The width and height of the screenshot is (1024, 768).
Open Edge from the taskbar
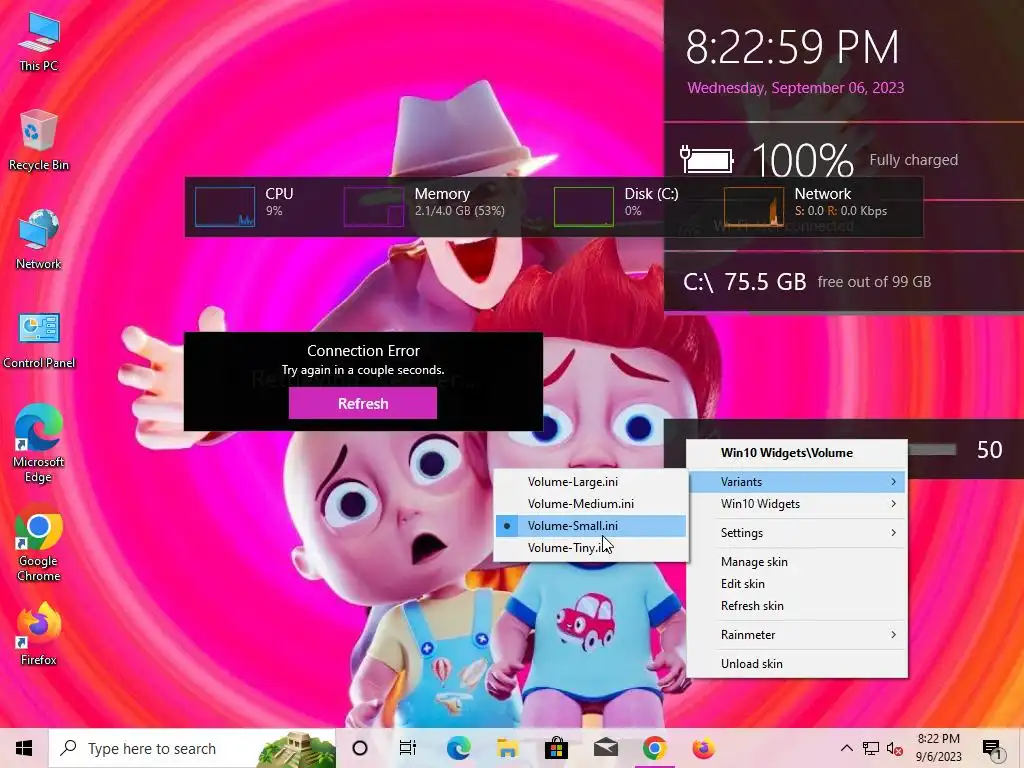[458, 748]
